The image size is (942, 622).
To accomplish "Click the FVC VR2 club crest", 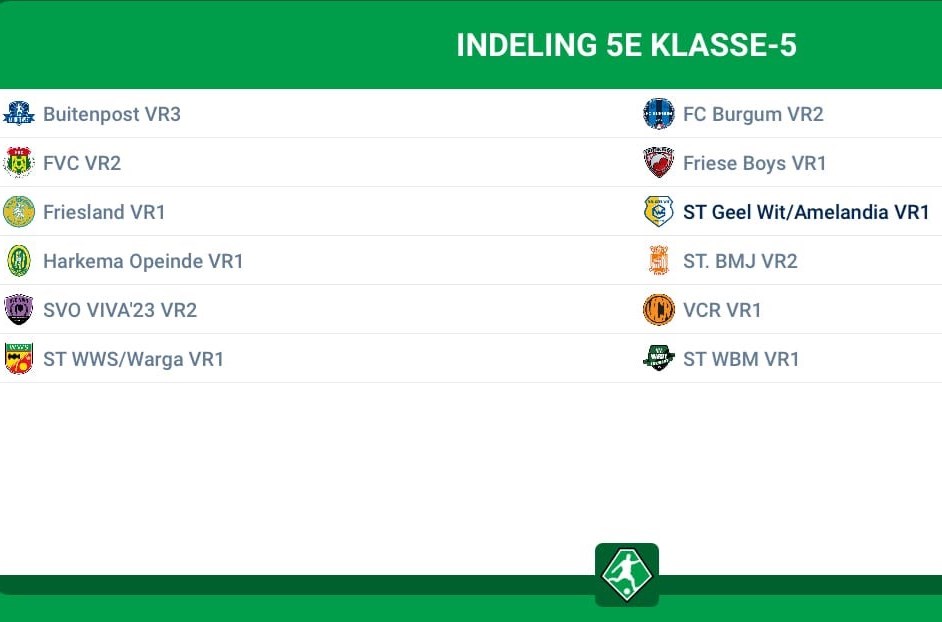I will point(19,162).
